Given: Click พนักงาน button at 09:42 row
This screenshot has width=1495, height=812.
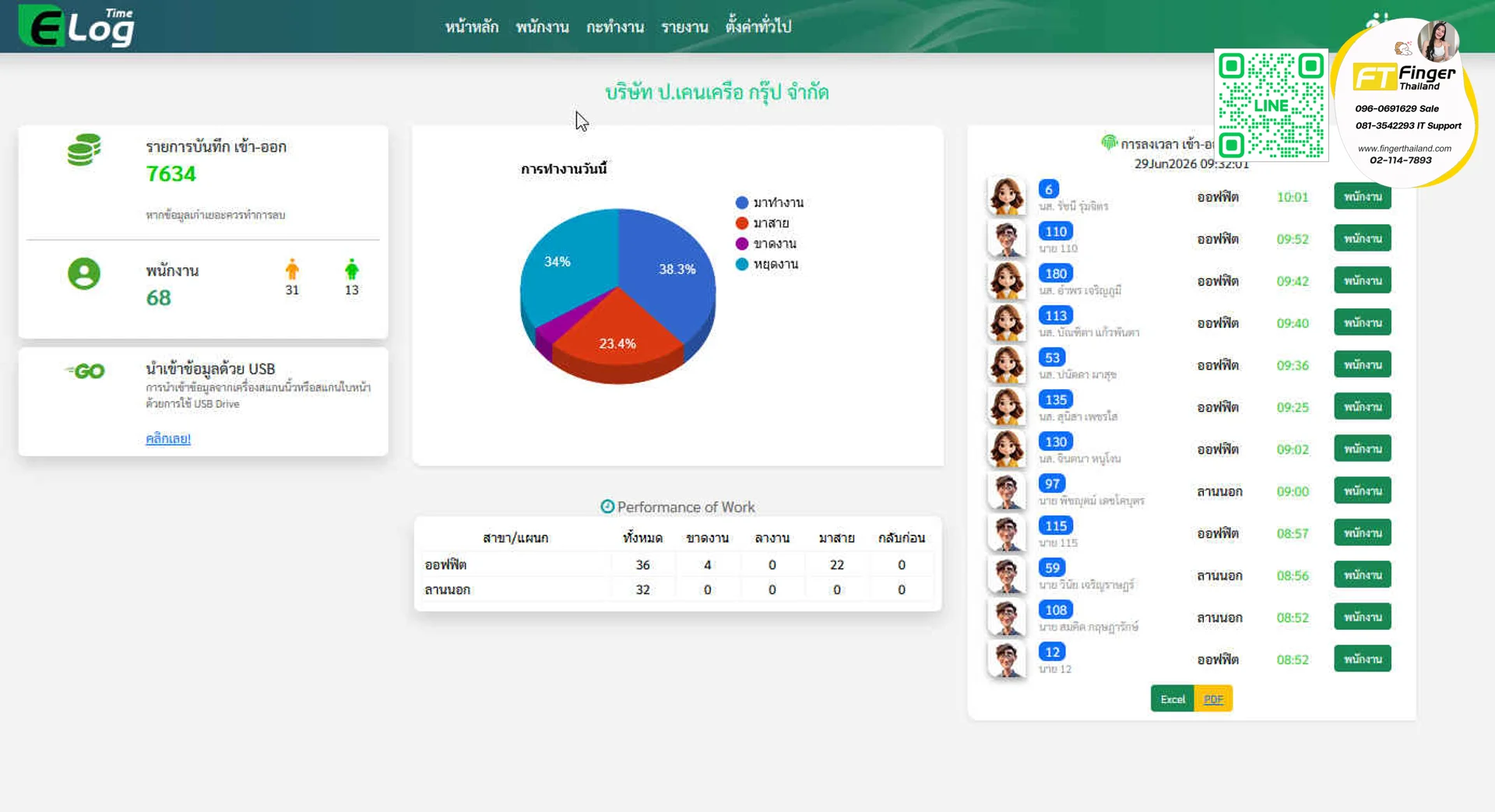Looking at the screenshot, I should (1363, 280).
